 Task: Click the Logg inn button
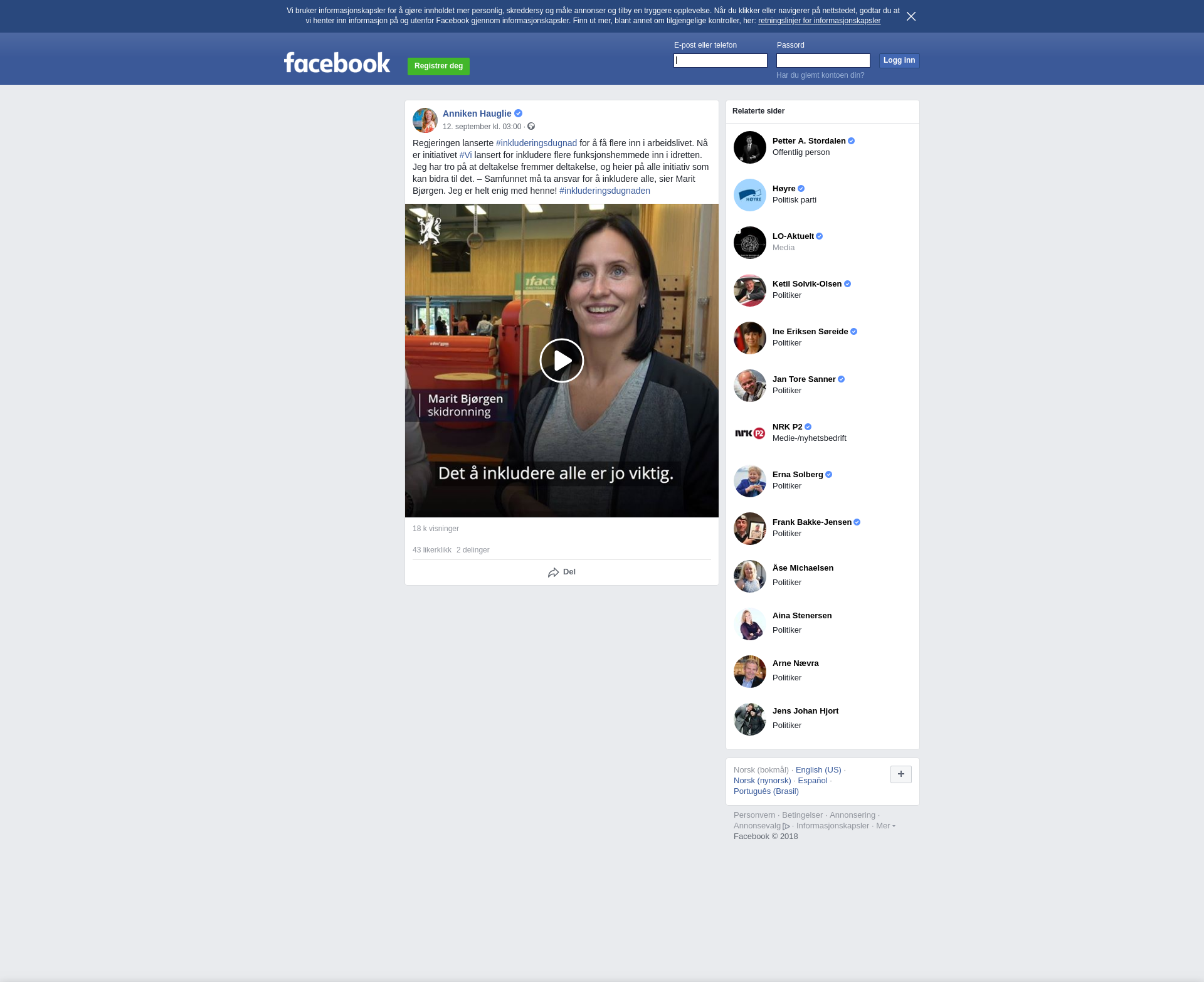click(x=899, y=60)
